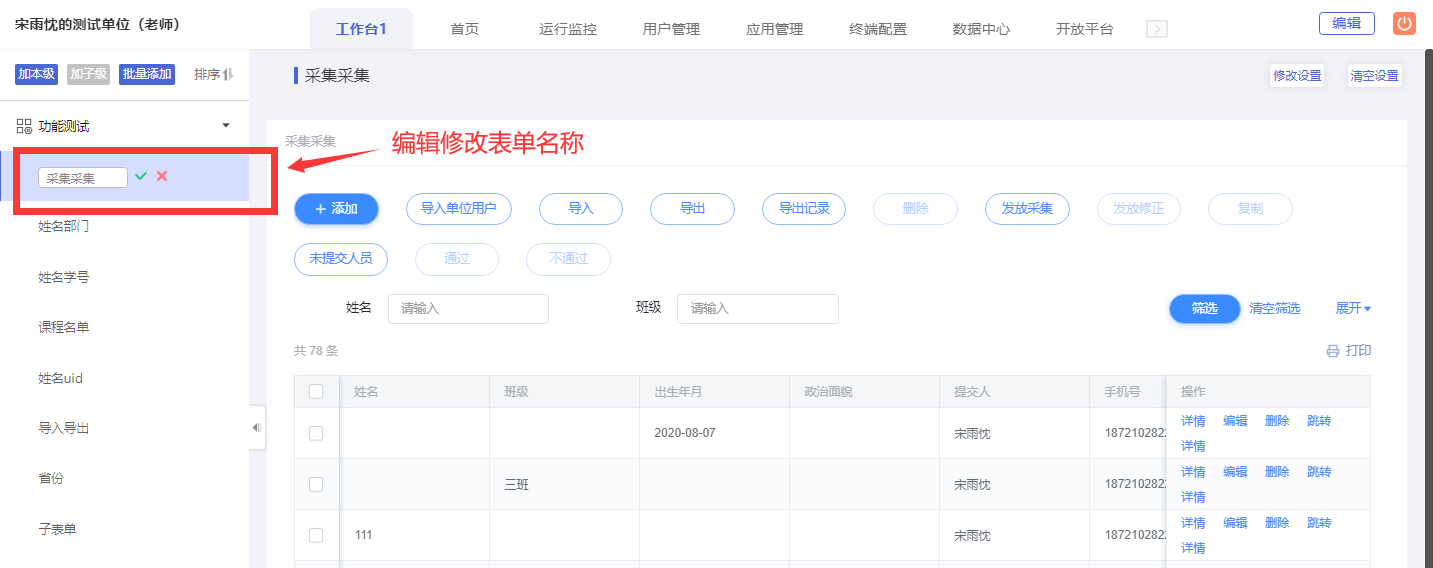
Task: Click the form name rename text box
Action: (x=83, y=177)
